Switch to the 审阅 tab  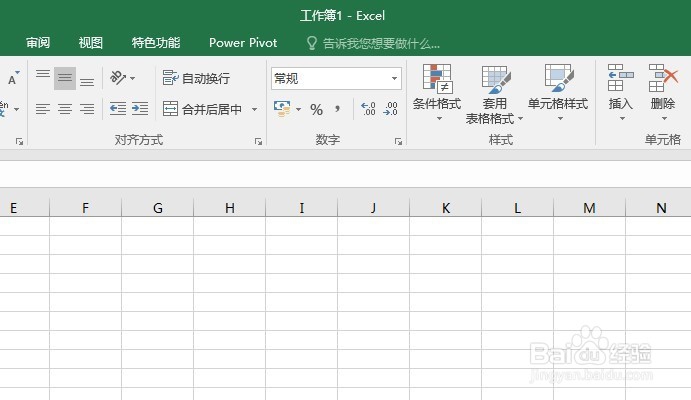point(38,43)
